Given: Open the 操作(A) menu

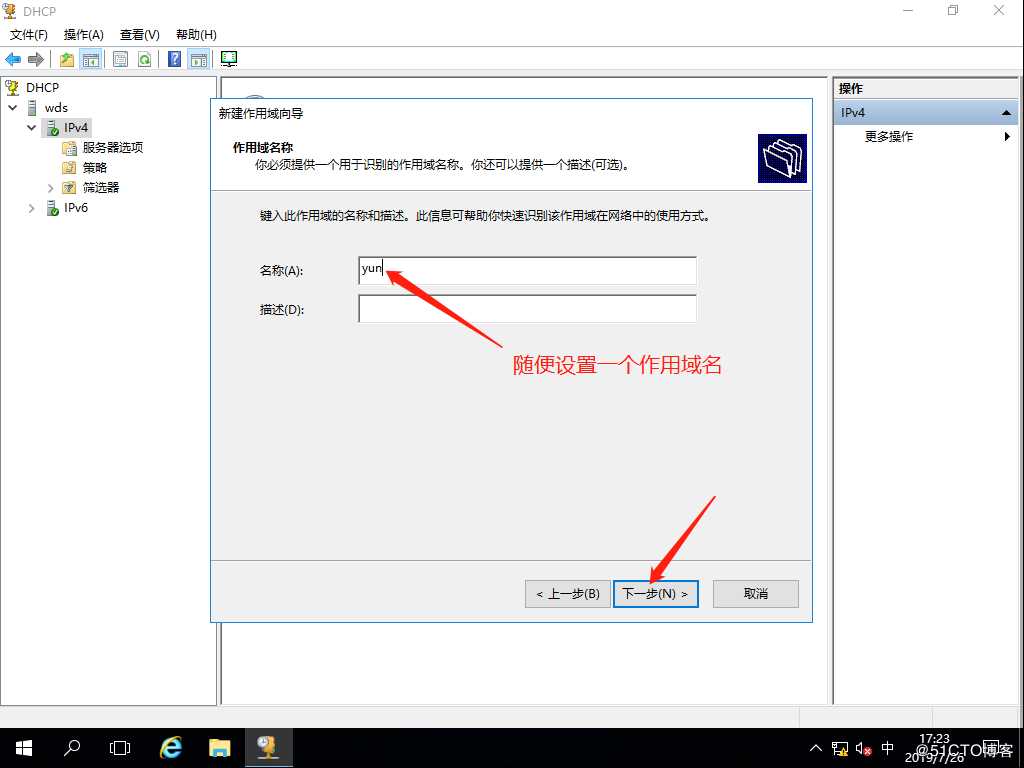Looking at the screenshot, I should pyautogui.click(x=84, y=35).
